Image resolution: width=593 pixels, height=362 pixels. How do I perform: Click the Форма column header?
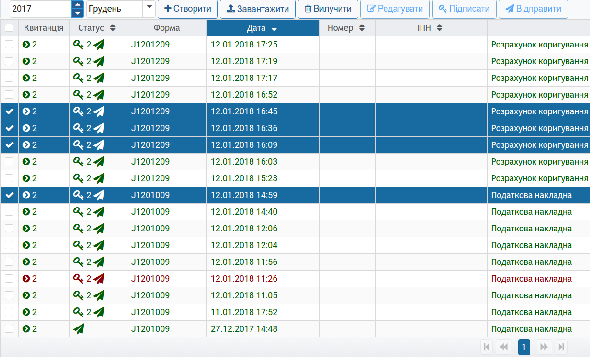point(166,28)
